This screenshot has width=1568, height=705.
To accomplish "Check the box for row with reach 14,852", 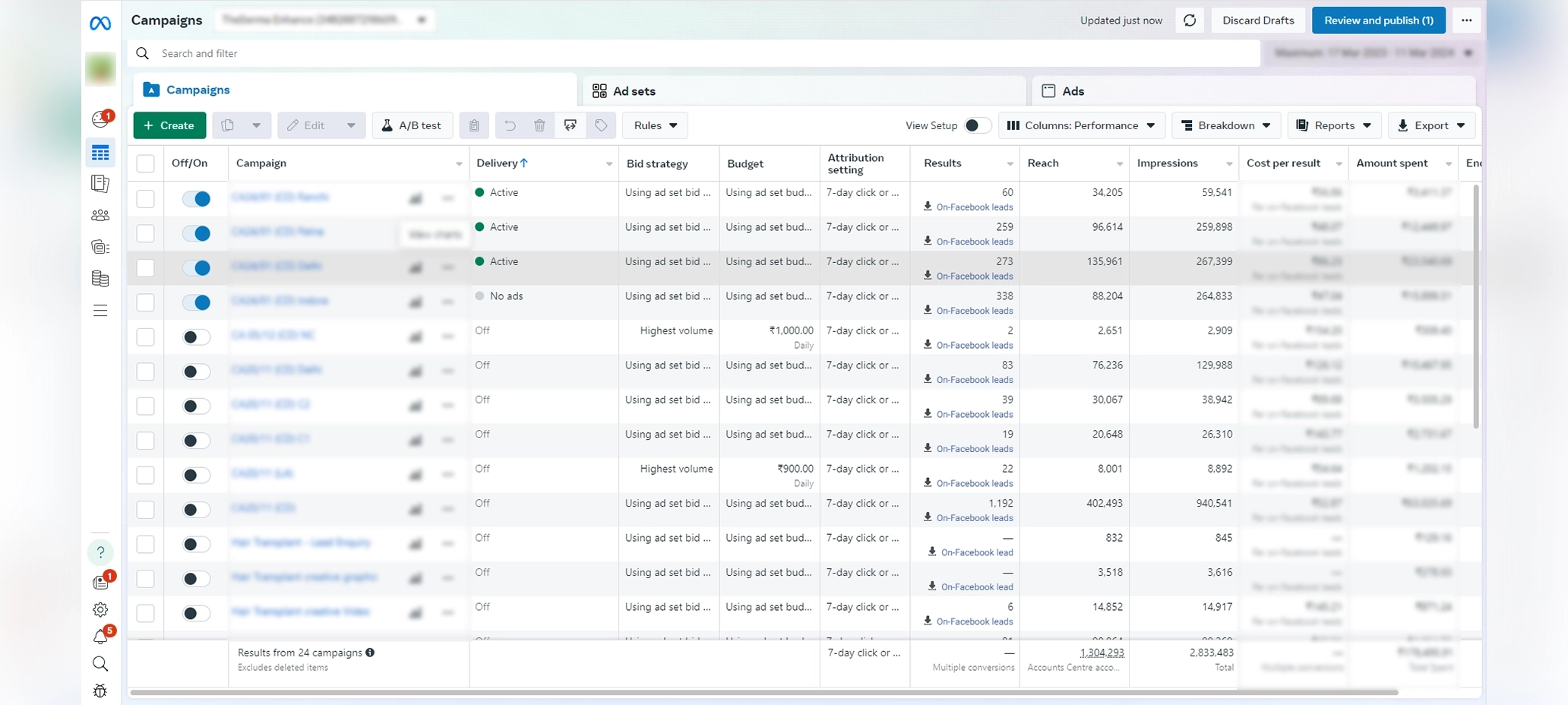I will coord(145,613).
